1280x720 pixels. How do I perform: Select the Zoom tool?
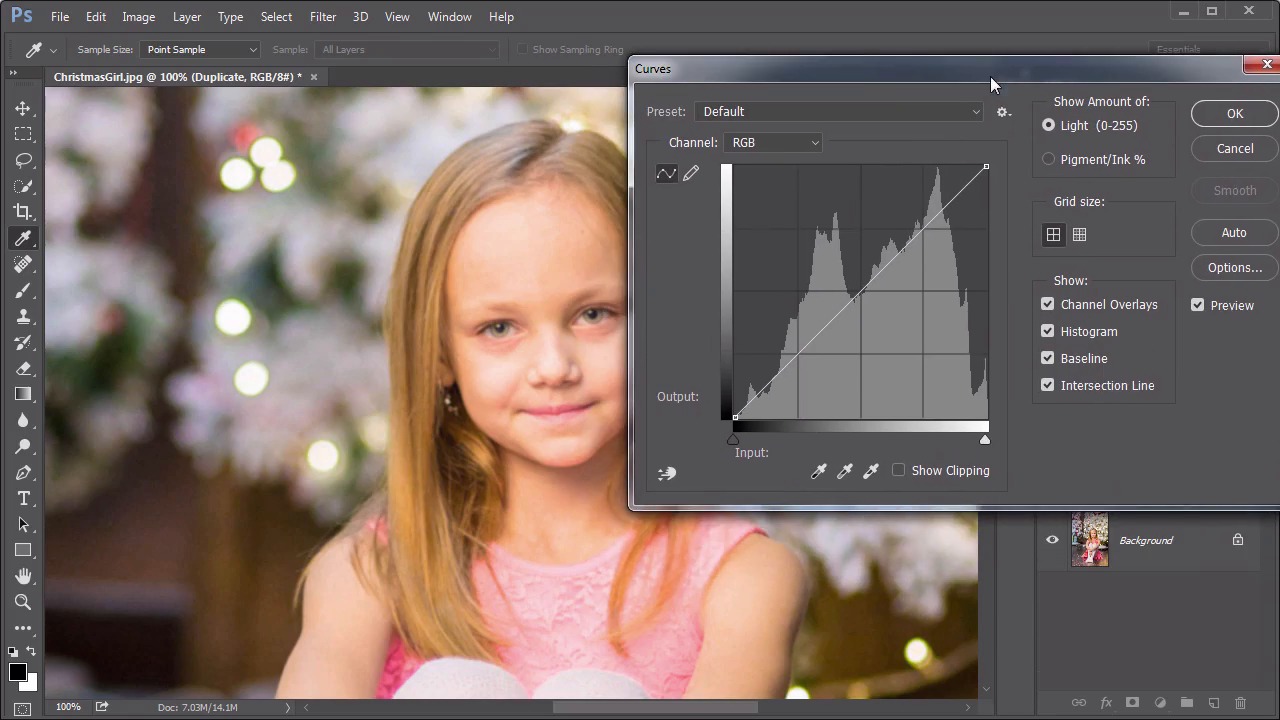(23, 602)
